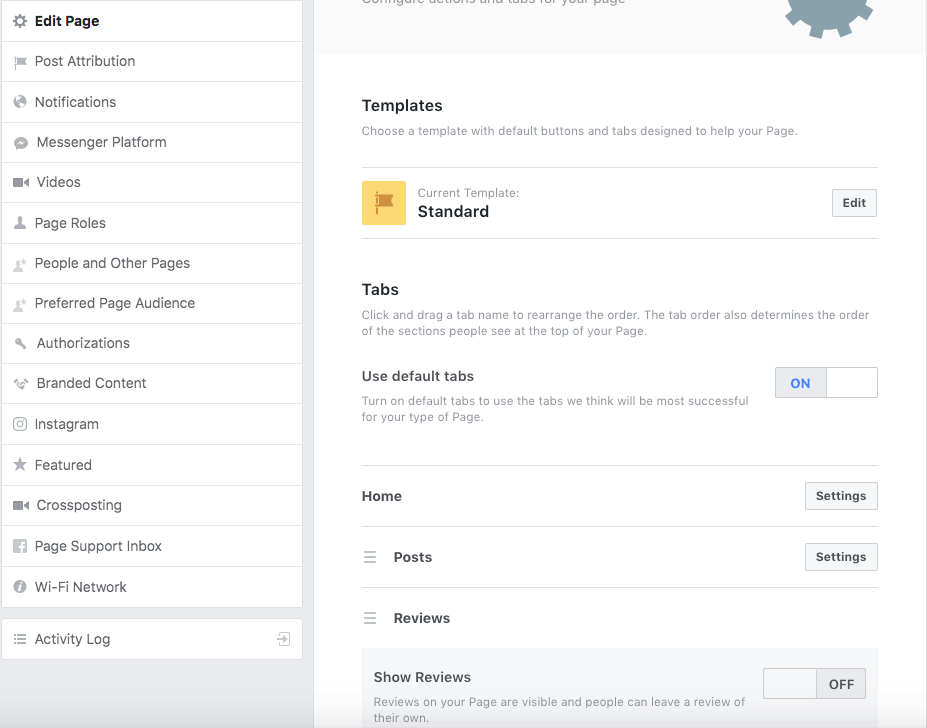Click the handshake icon beside Branded Content
The image size is (927, 728).
point(21,384)
